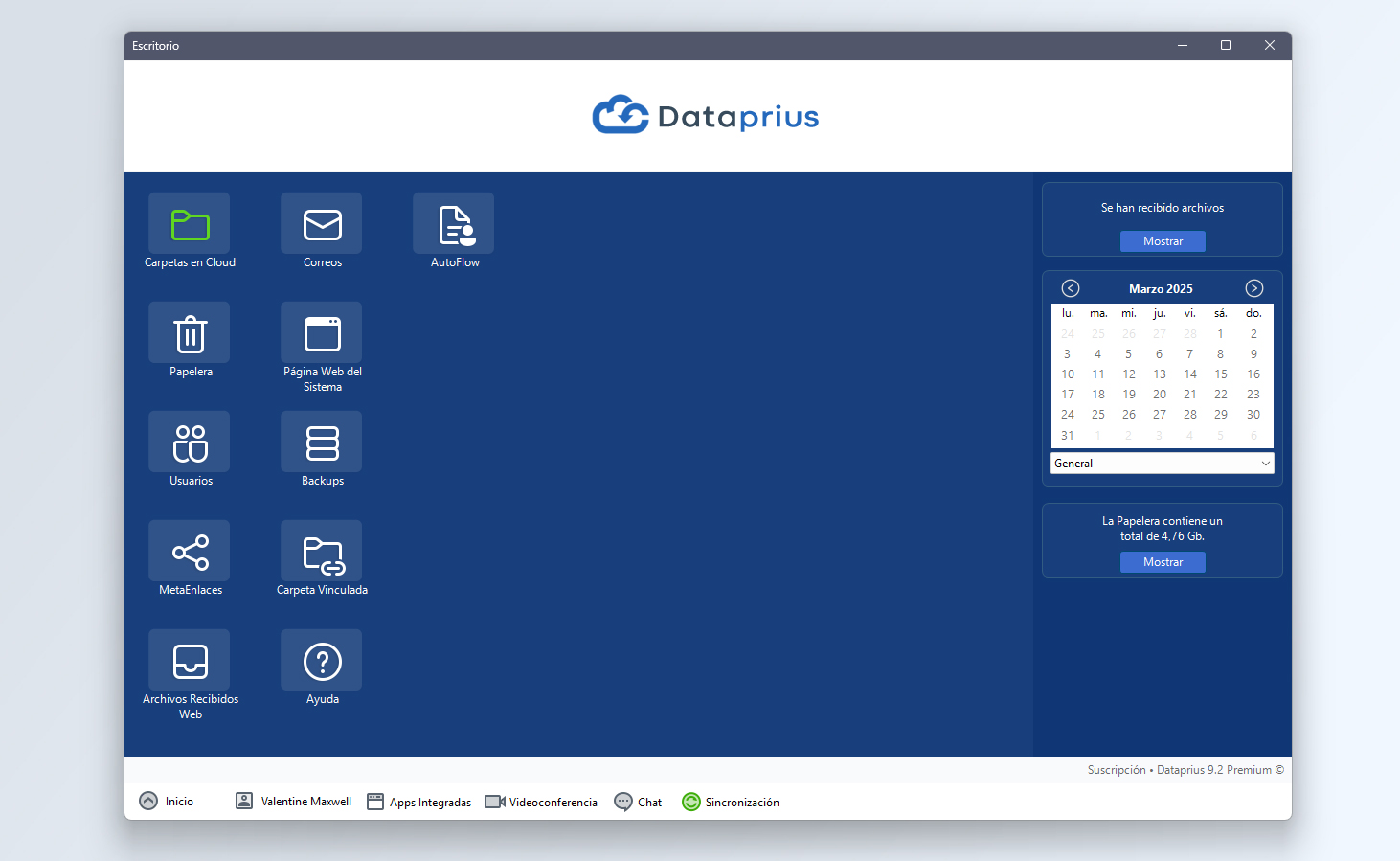
Task: Select March 14 in calendar
Action: coord(1190,374)
